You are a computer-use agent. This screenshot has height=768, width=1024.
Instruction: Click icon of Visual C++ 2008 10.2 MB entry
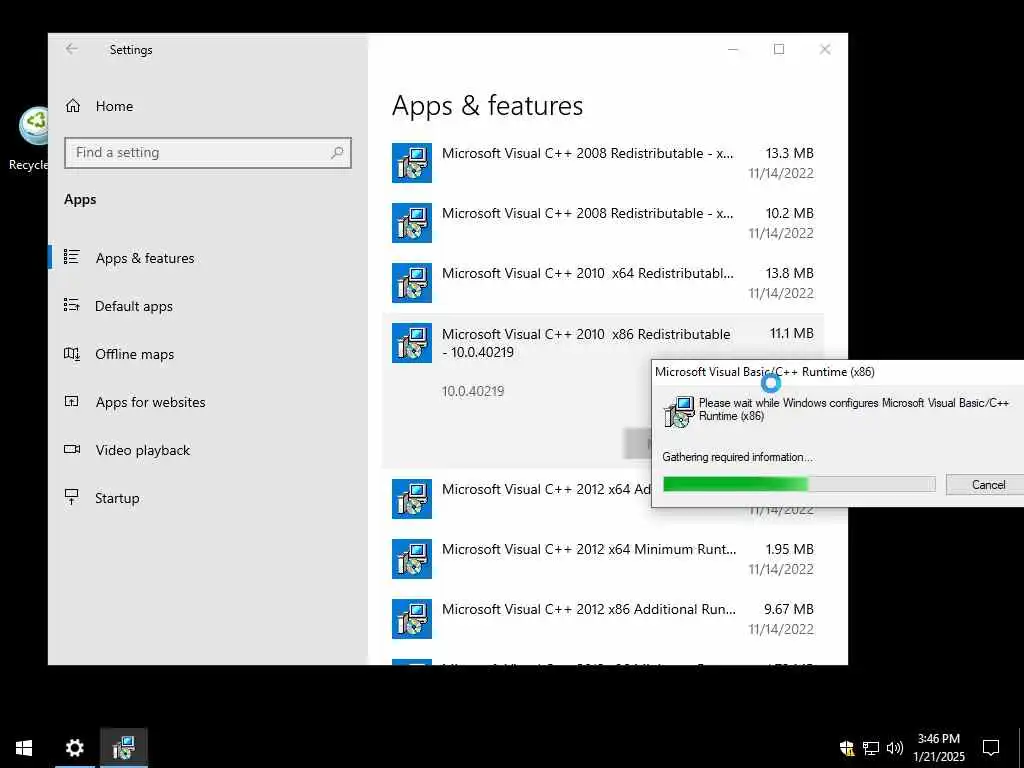(x=412, y=223)
